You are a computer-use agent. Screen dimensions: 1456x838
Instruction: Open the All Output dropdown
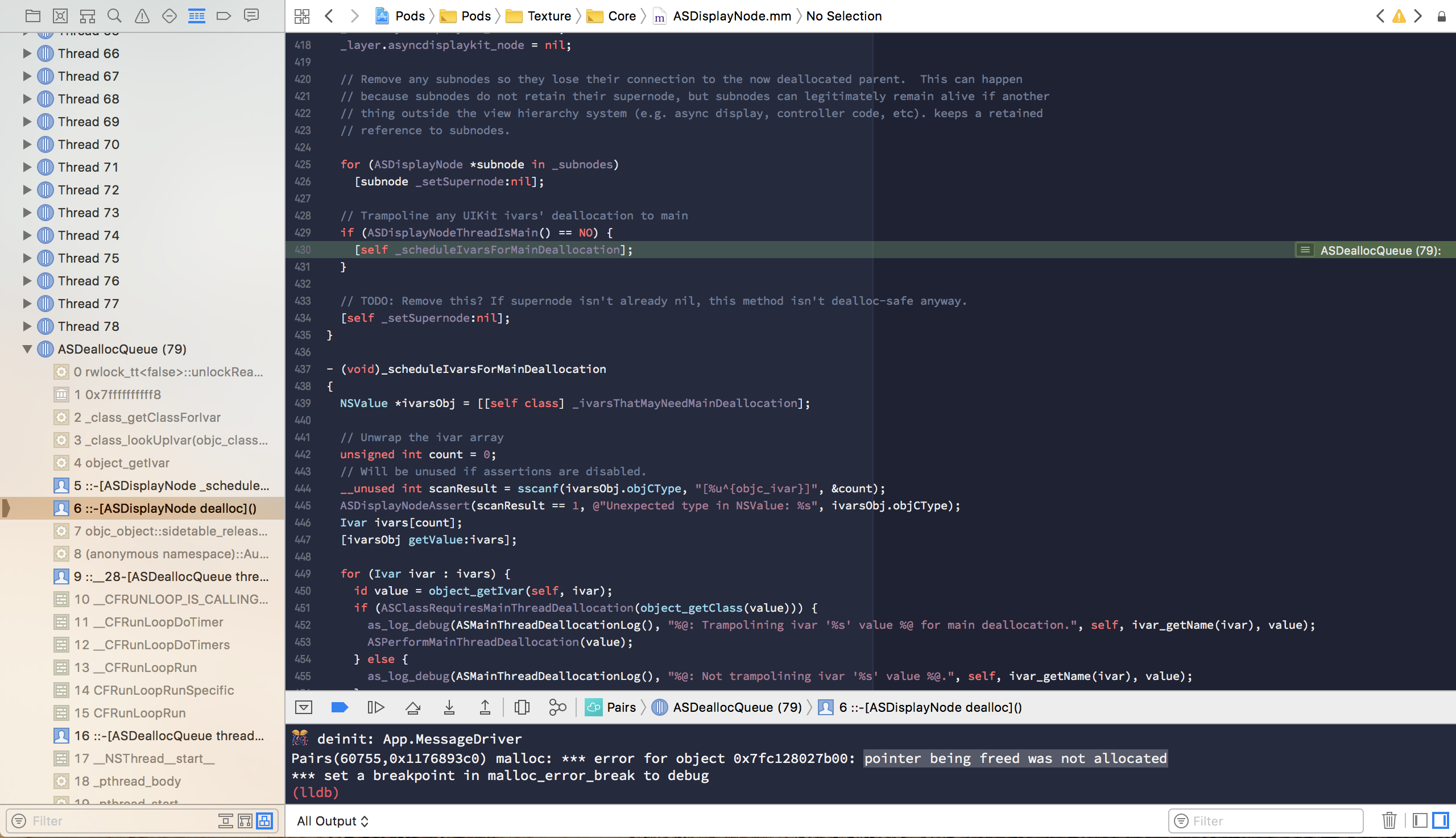[x=333, y=821]
